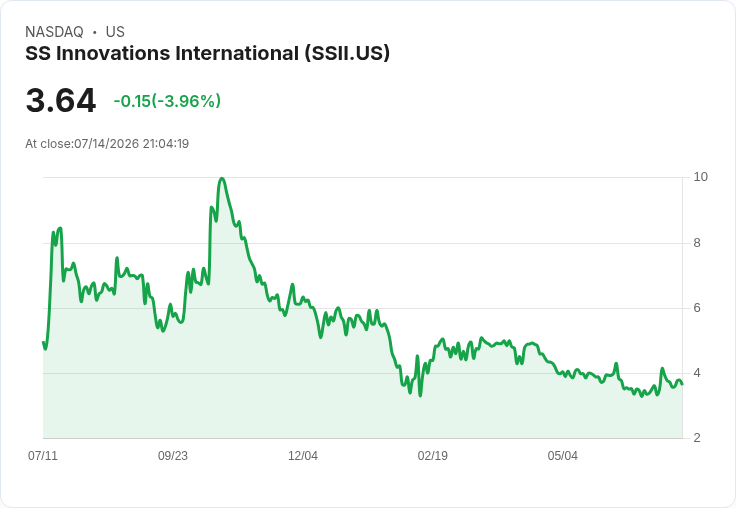Click the 02/19 date axis label

pos(432,456)
